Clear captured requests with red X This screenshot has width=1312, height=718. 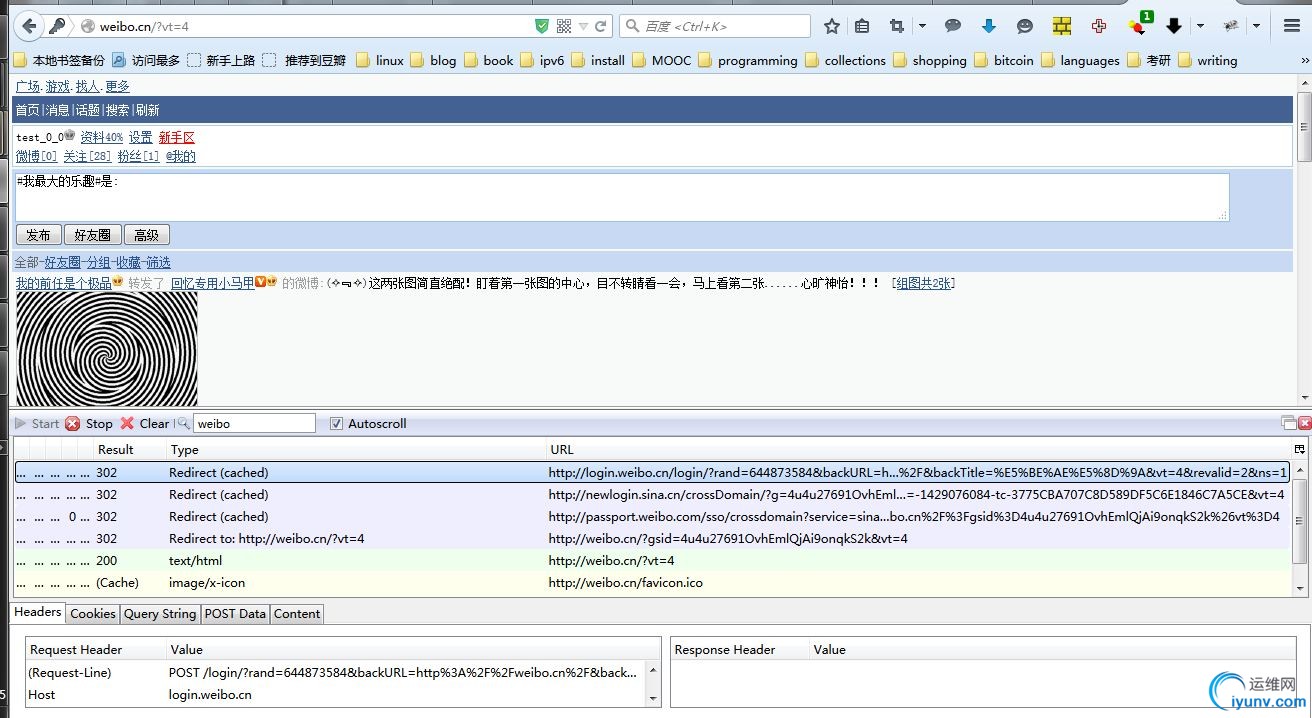click(127, 424)
